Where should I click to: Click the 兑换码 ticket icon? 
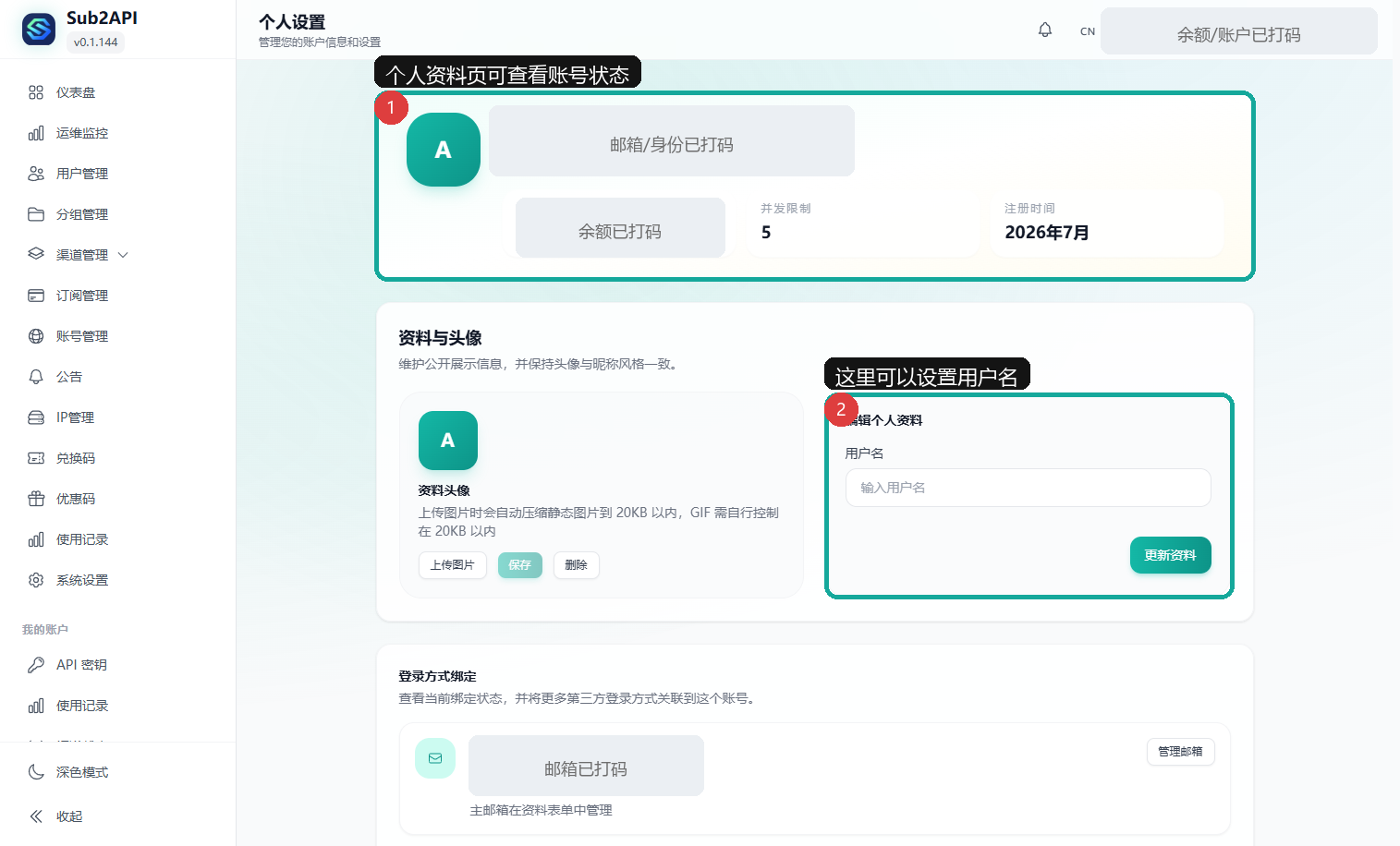(x=36, y=458)
